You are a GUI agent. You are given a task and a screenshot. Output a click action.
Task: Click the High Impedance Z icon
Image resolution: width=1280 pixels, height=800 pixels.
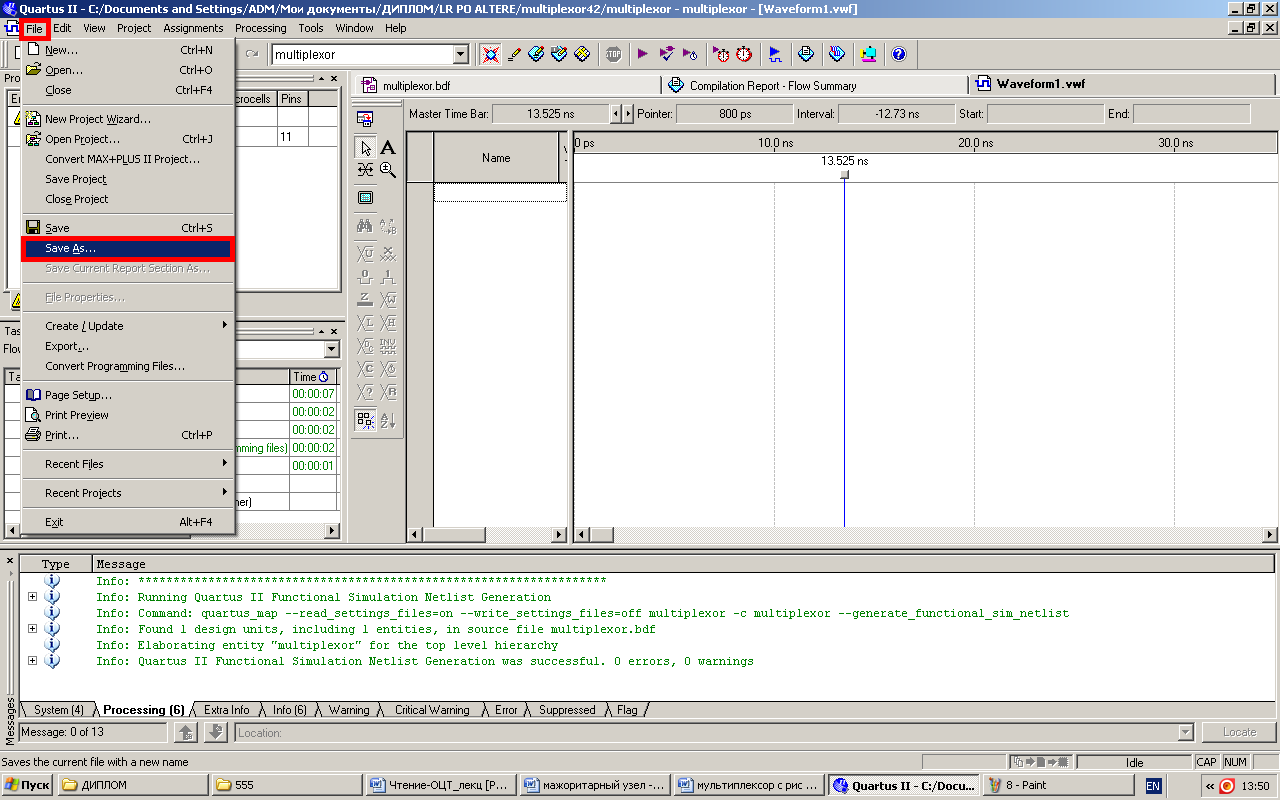coord(365,299)
